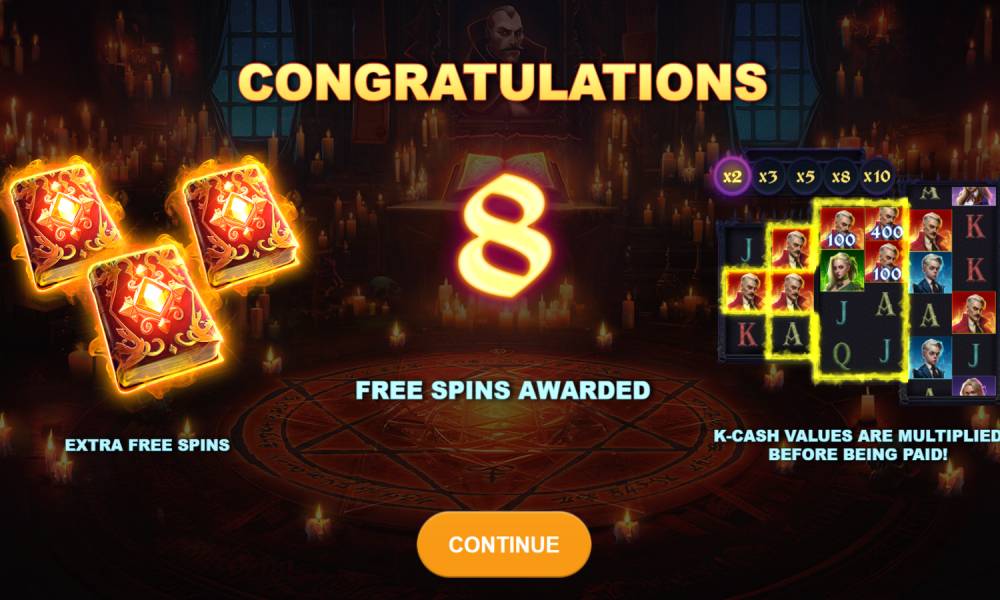
Task: Click the rightmost flaming spell book
Action: pos(238,223)
